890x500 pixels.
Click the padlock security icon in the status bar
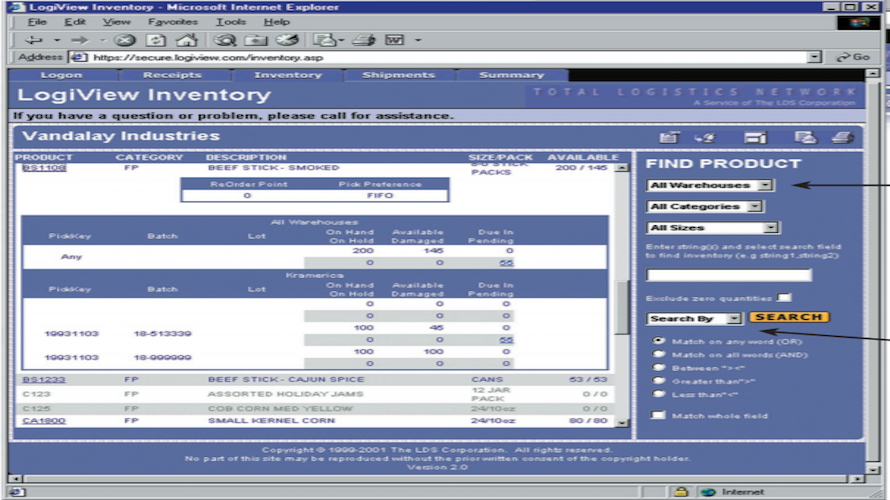coord(681,491)
